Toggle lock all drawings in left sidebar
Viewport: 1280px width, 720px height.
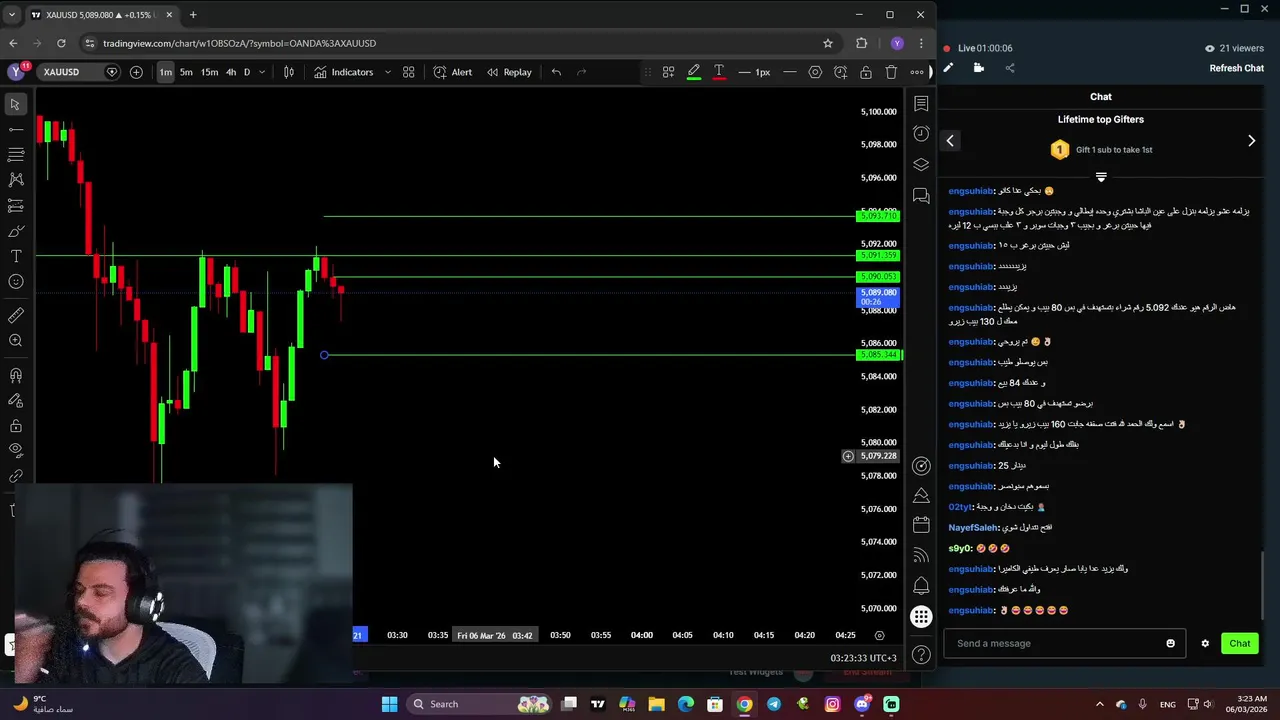click(x=15, y=426)
